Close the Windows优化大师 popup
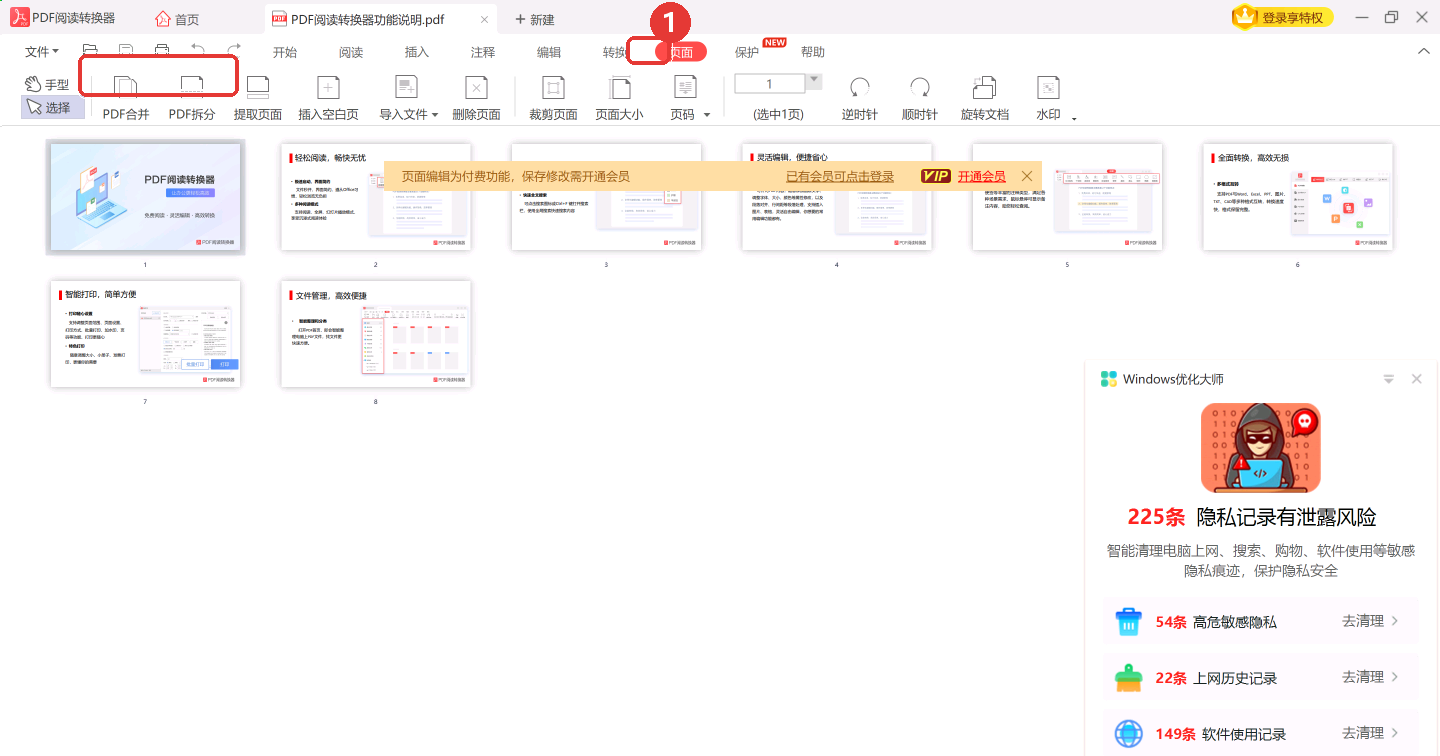This screenshot has width=1440, height=756. click(x=1417, y=379)
